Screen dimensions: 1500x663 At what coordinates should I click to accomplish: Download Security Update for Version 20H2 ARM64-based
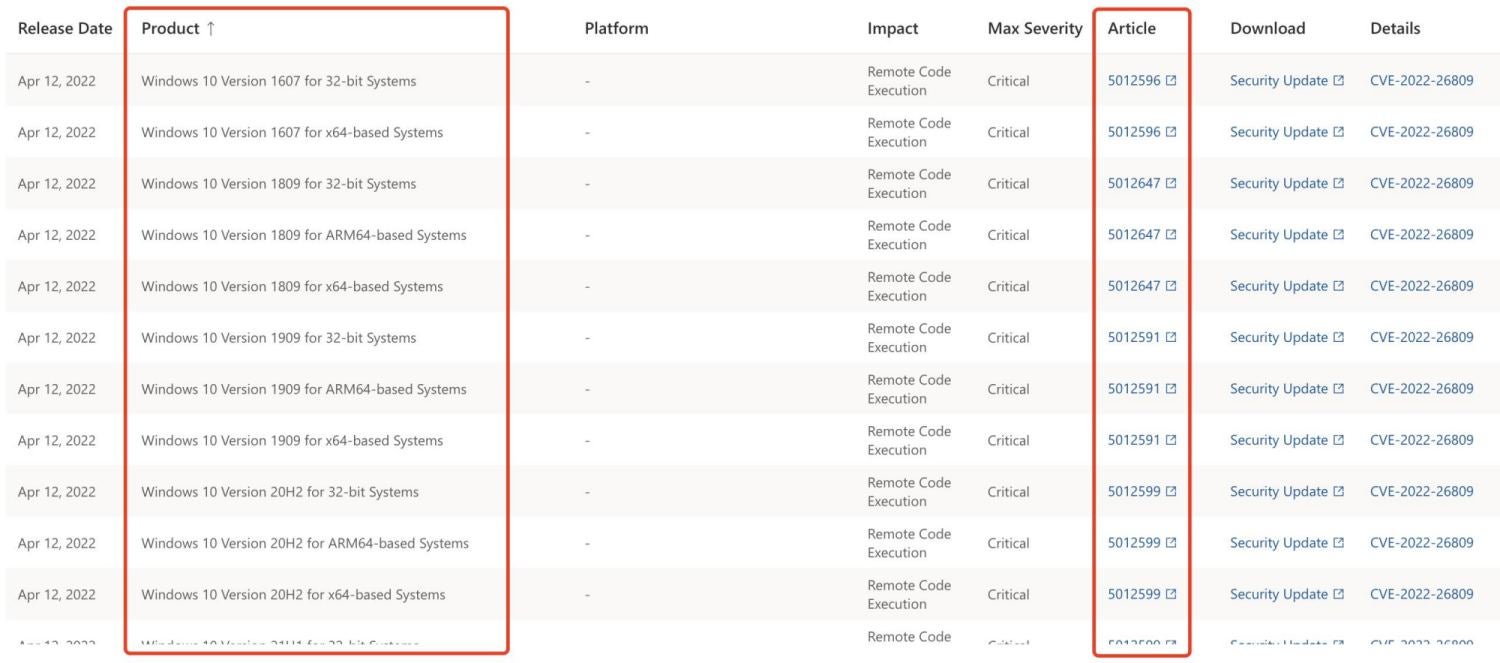pyautogui.click(x=1287, y=543)
